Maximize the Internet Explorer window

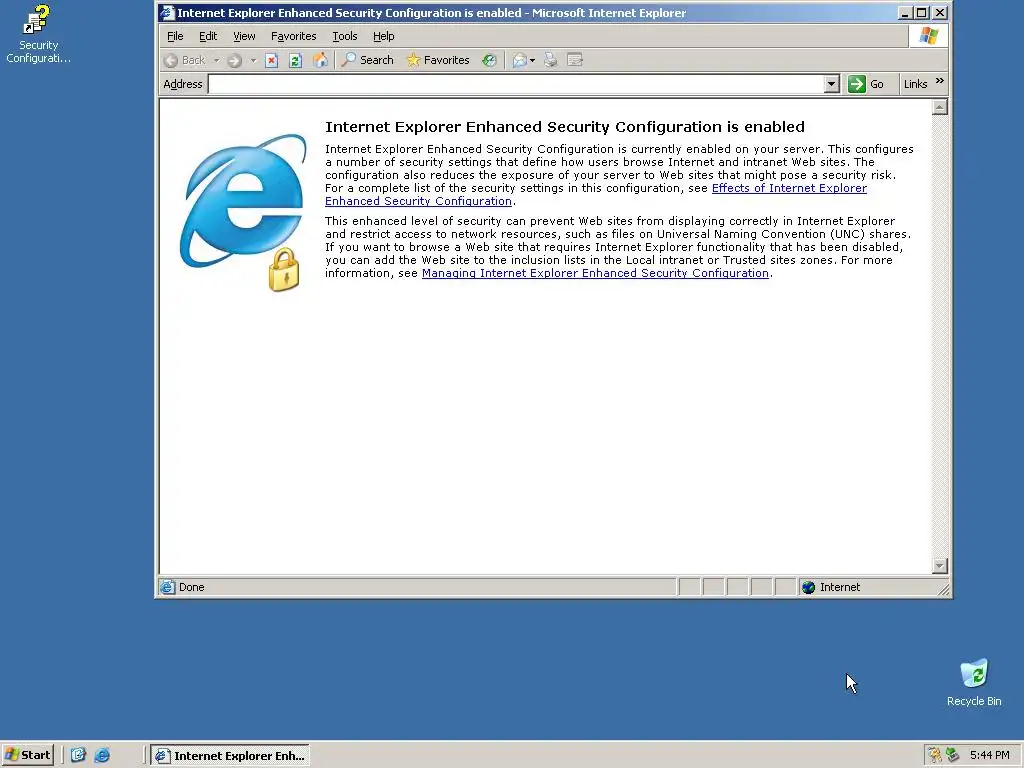click(x=921, y=12)
